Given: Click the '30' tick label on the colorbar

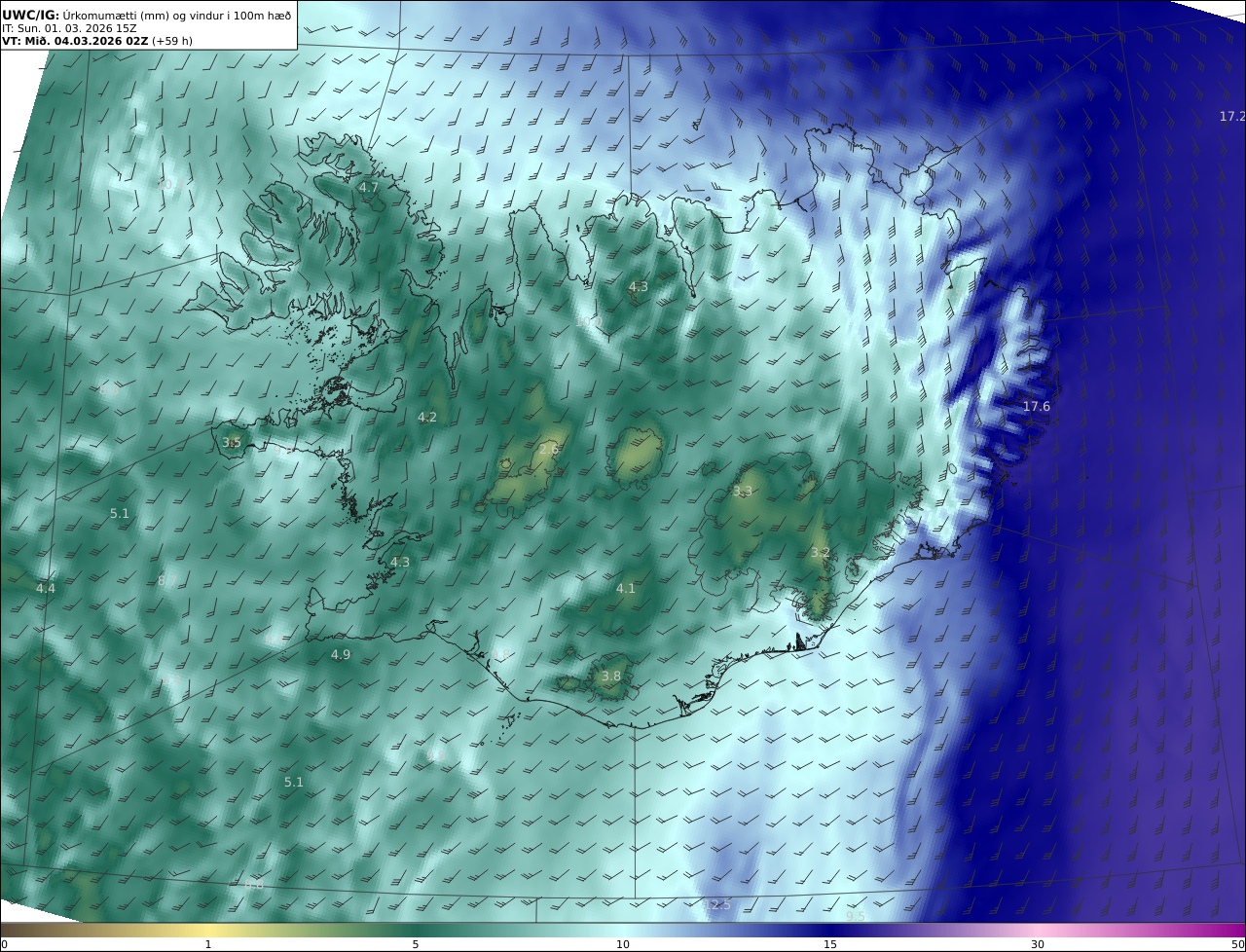Looking at the screenshot, I should (1038, 944).
